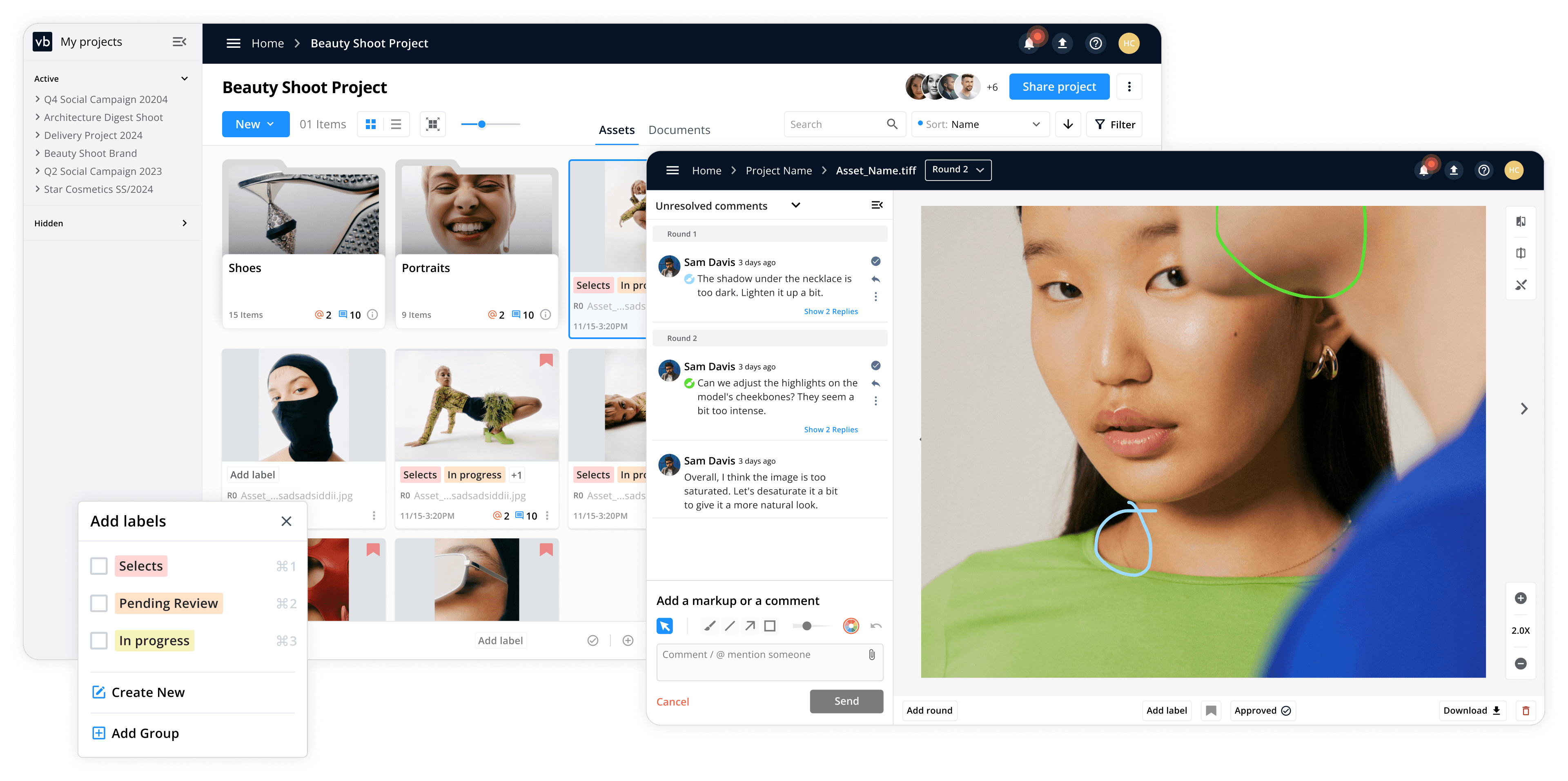Switch to the Documents tab
The width and height of the screenshot is (1568, 781).
679,129
